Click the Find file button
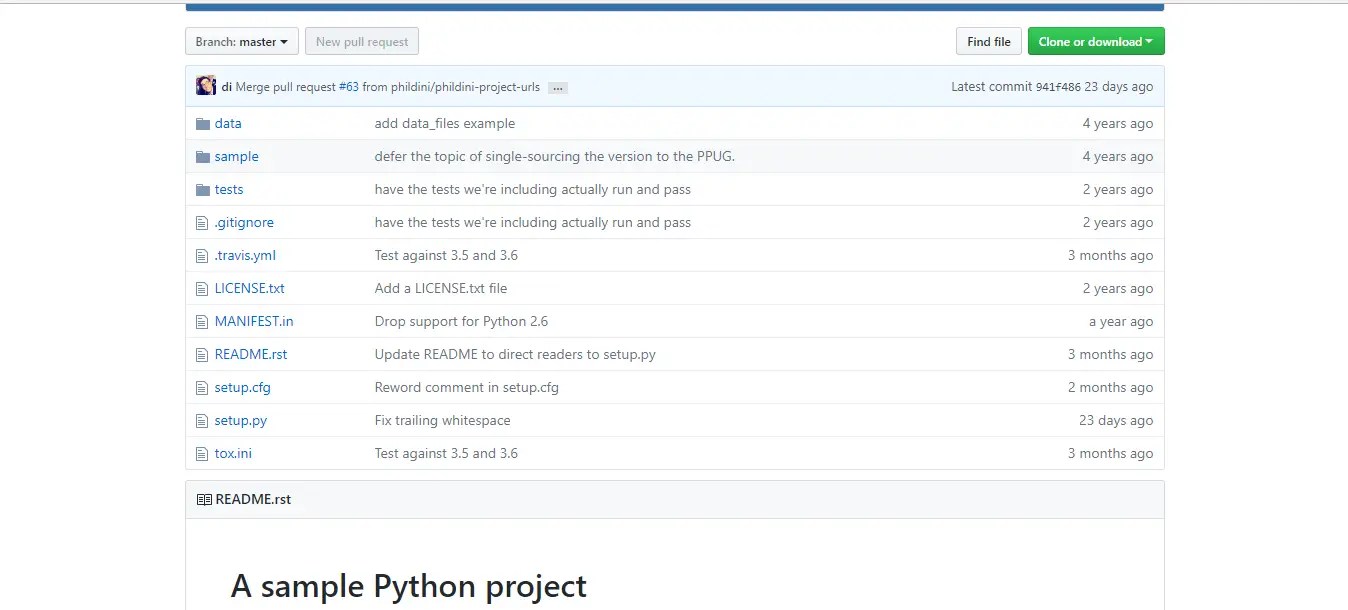Image resolution: width=1348 pixels, height=610 pixels. point(988,41)
